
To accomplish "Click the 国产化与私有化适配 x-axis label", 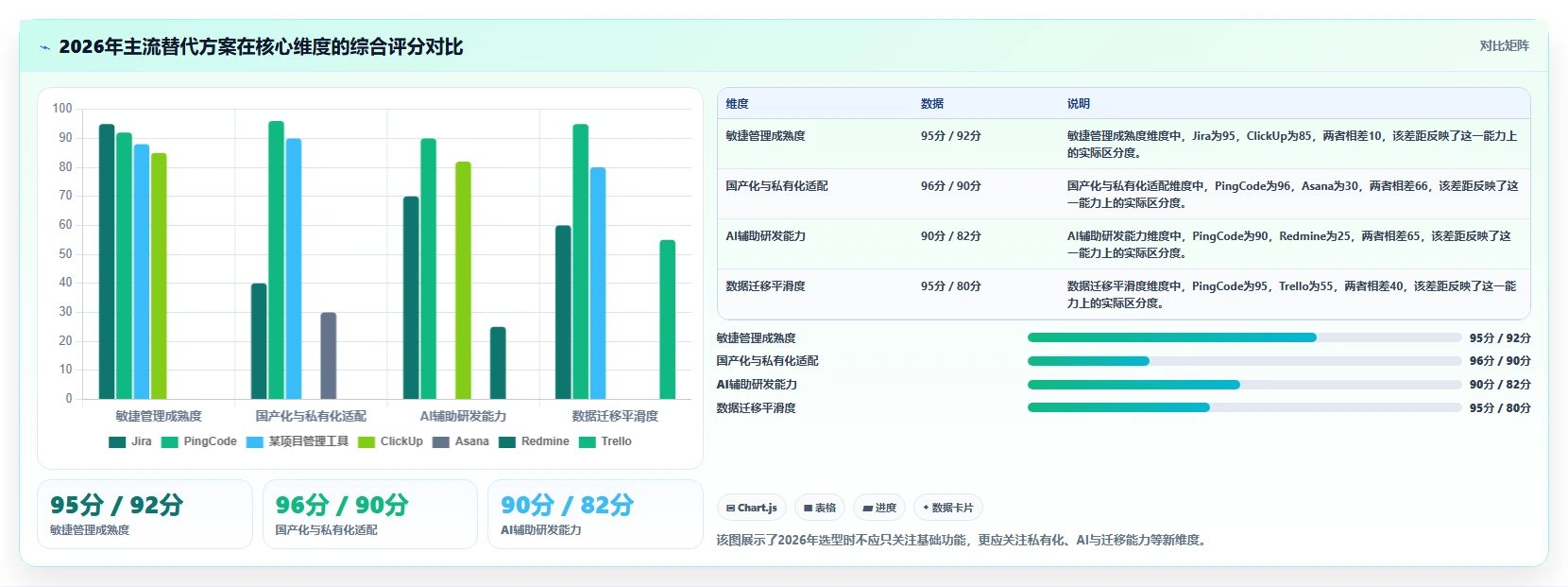I will coord(311,416).
